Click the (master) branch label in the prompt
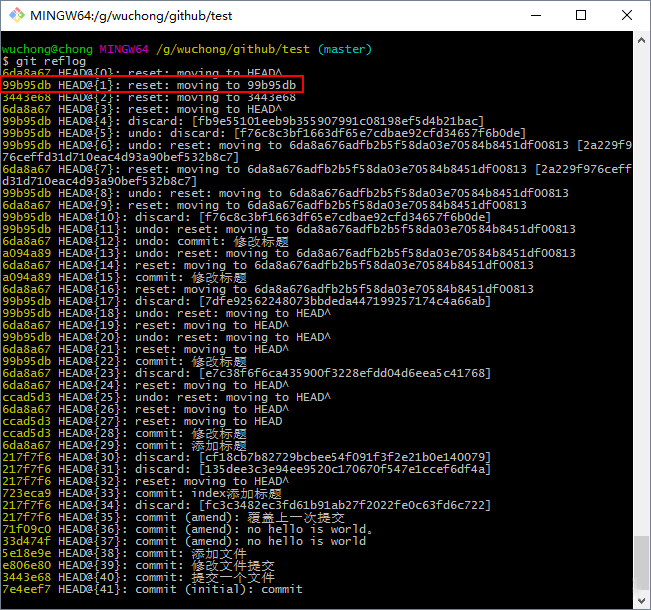651x610 pixels. [x=345, y=49]
